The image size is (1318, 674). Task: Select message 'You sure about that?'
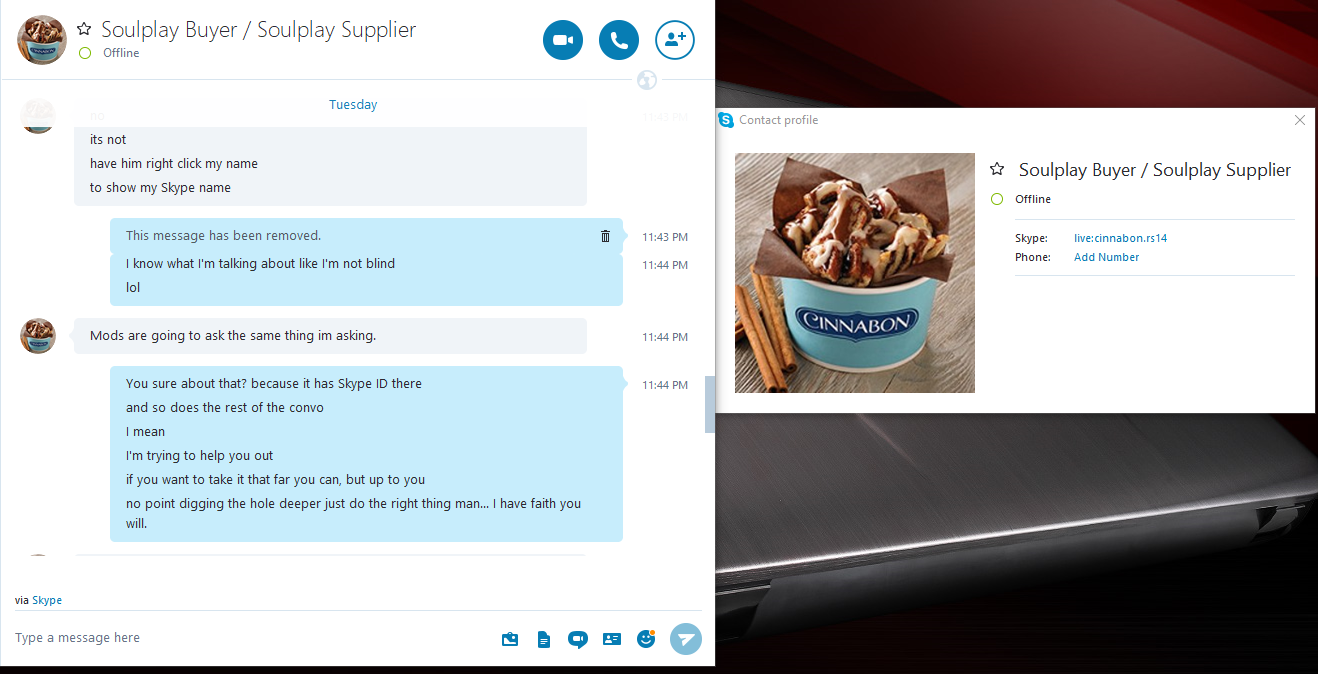[x=274, y=384]
